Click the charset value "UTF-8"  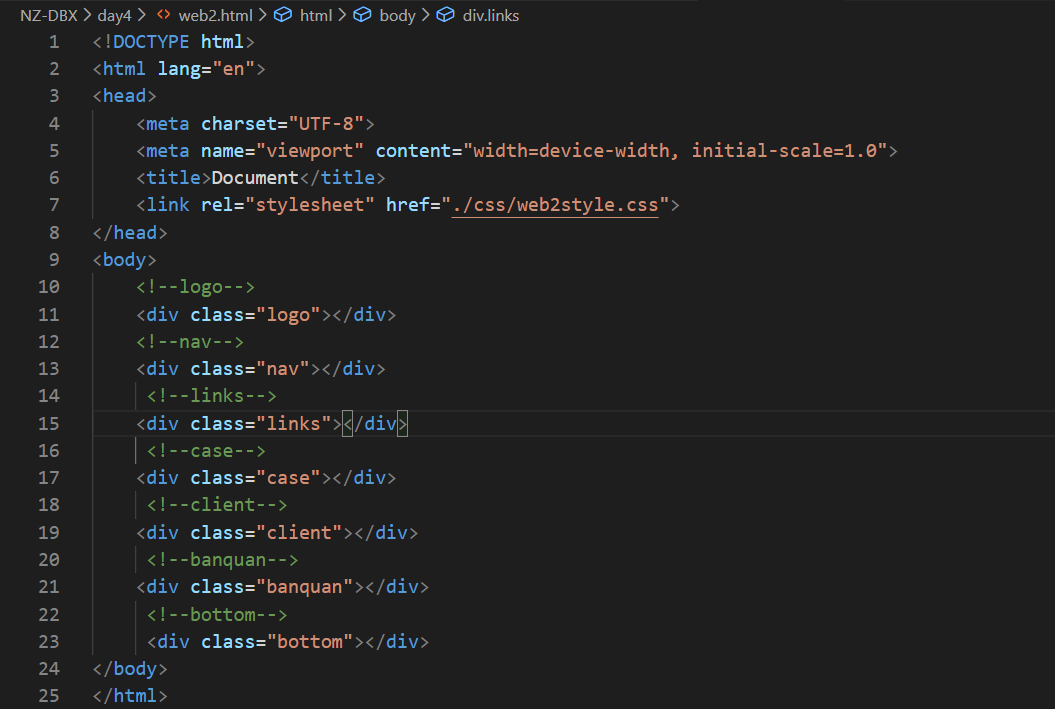coord(326,124)
